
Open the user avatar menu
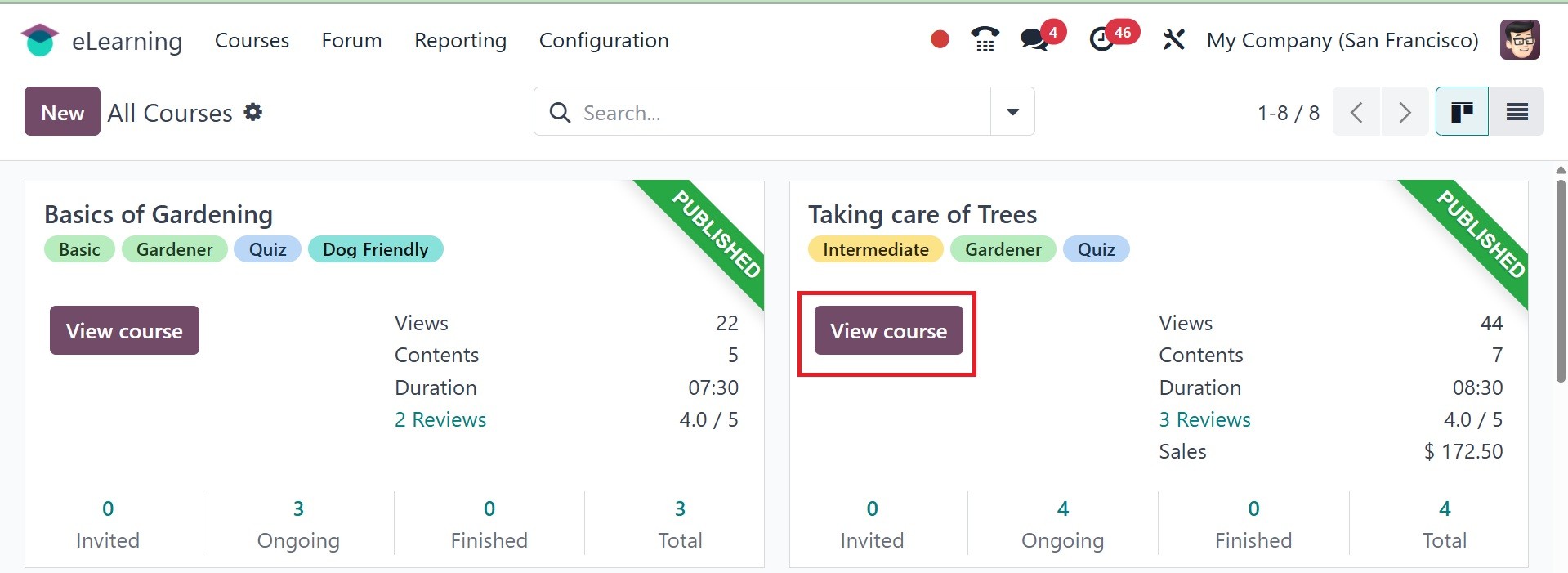coord(1520,40)
